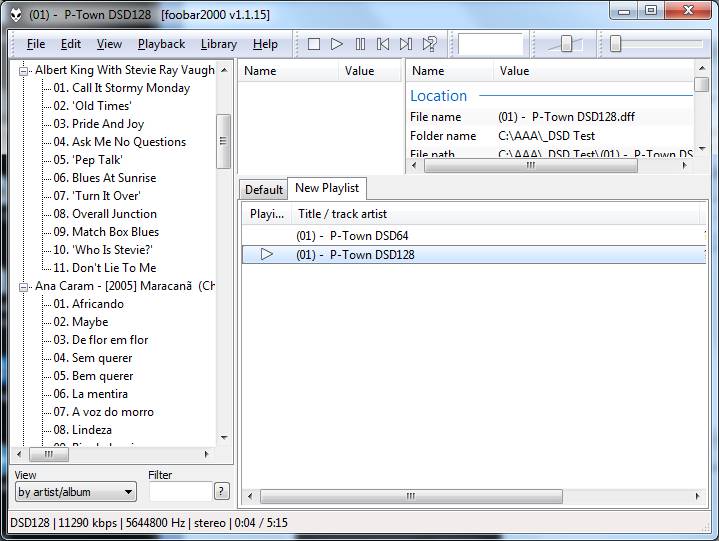Collapse the Albert King With Stevie Ray Vaughan album

pyautogui.click(x=23, y=71)
